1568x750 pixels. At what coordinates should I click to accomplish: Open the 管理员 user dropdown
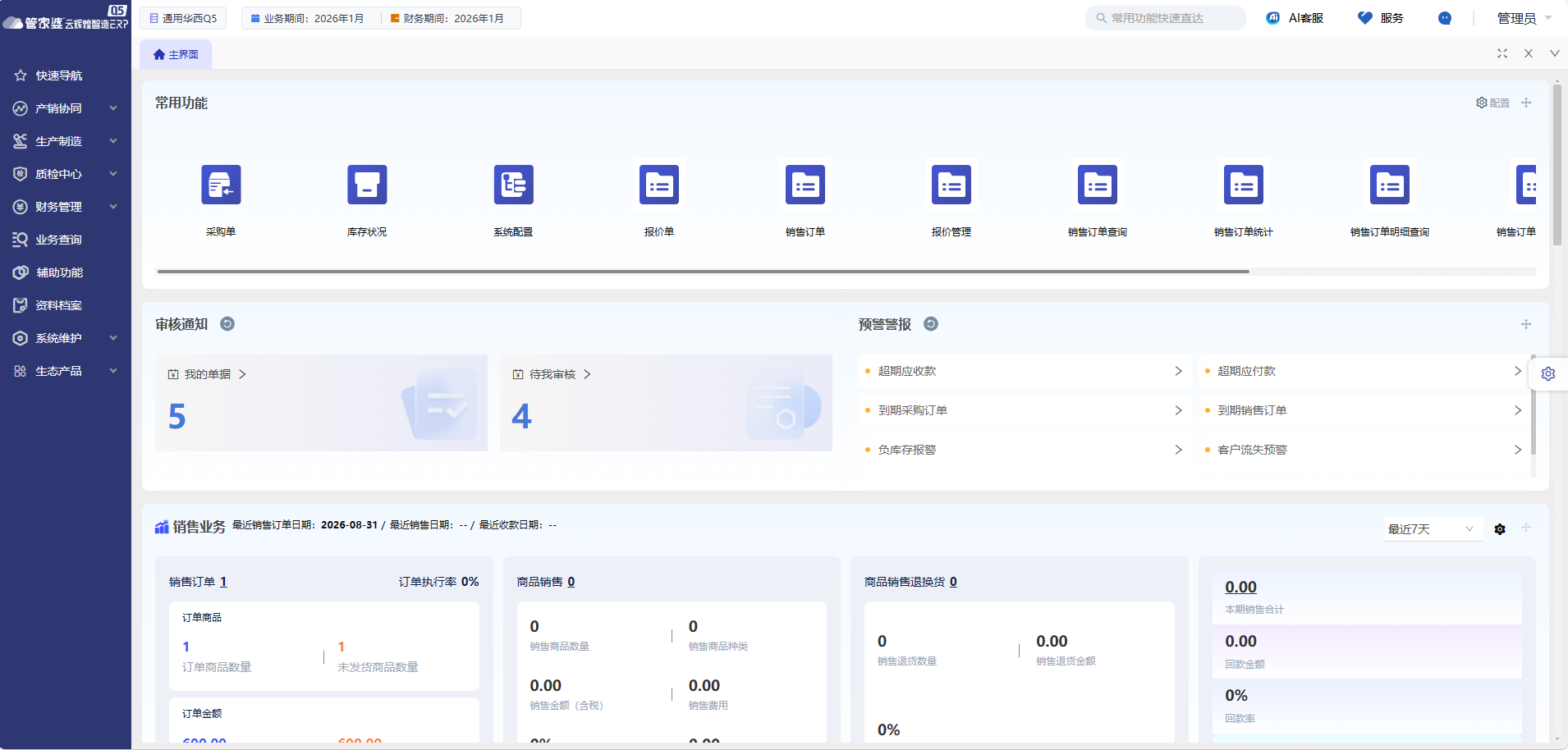(1524, 18)
